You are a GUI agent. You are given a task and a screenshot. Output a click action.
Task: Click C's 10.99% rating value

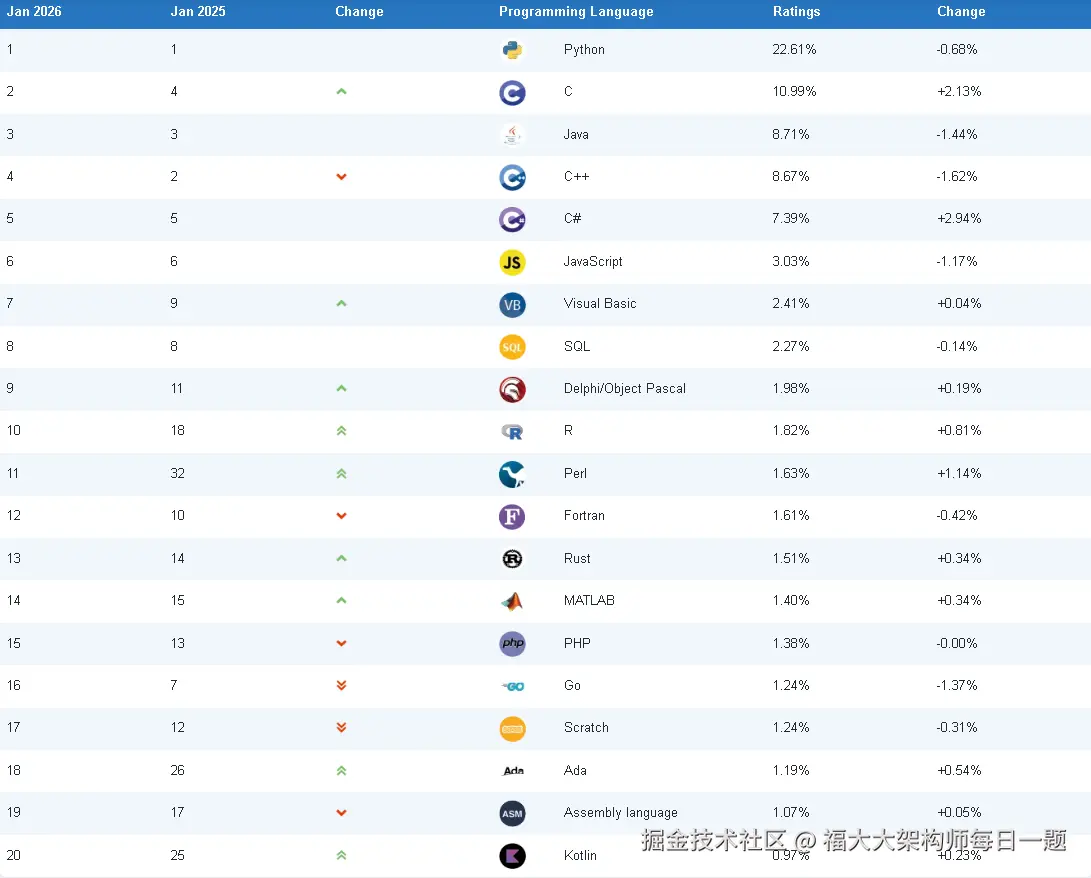tap(794, 91)
